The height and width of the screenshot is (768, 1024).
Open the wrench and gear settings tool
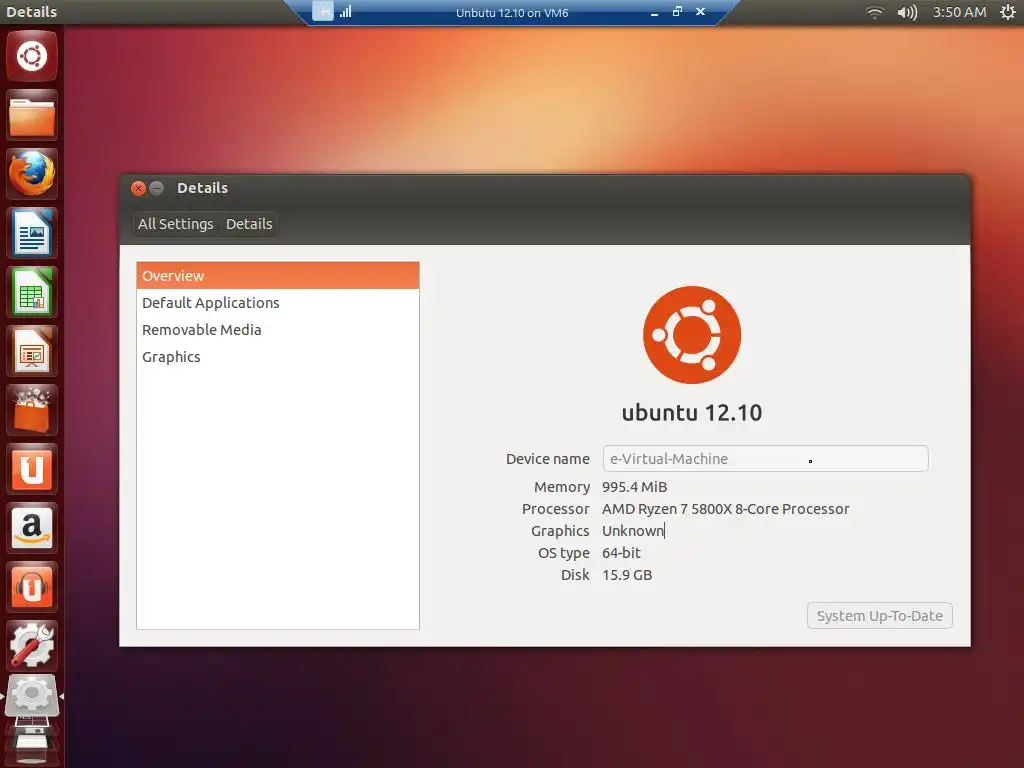pyautogui.click(x=32, y=646)
